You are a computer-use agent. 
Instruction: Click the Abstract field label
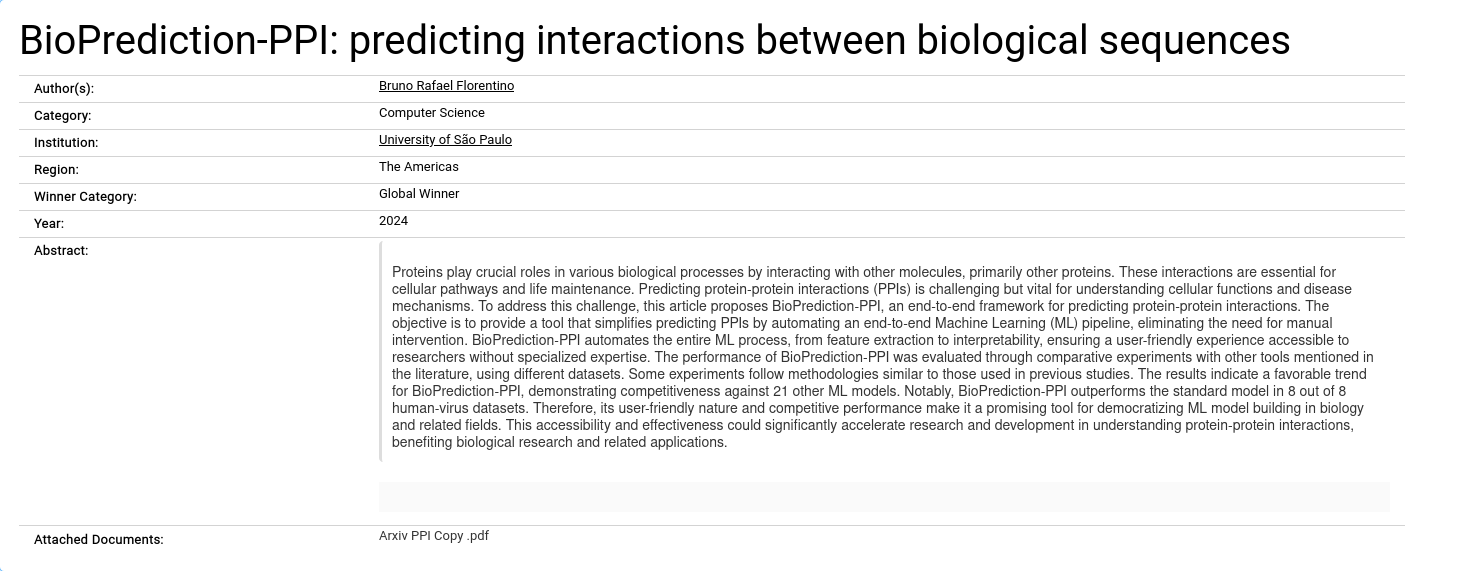tap(61, 251)
